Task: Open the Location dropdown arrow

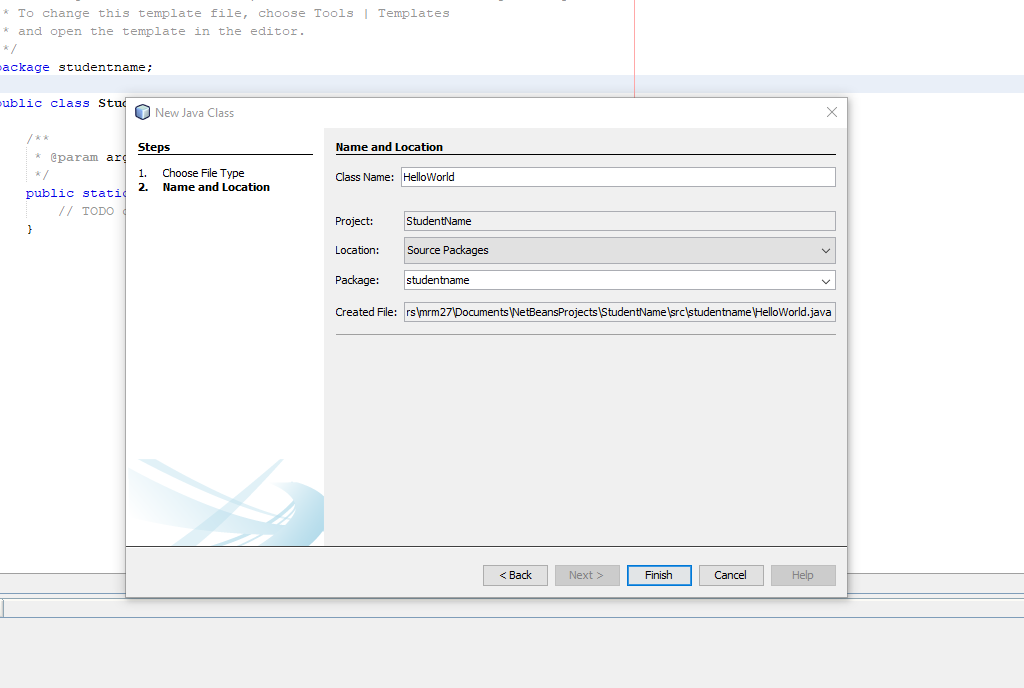Action: 826,250
